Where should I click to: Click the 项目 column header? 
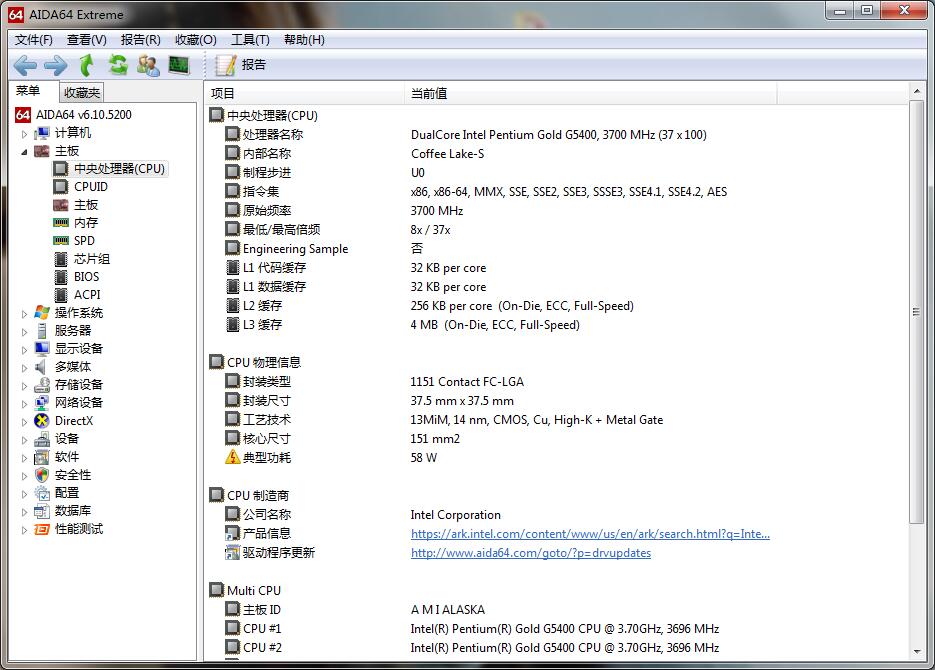click(305, 94)
